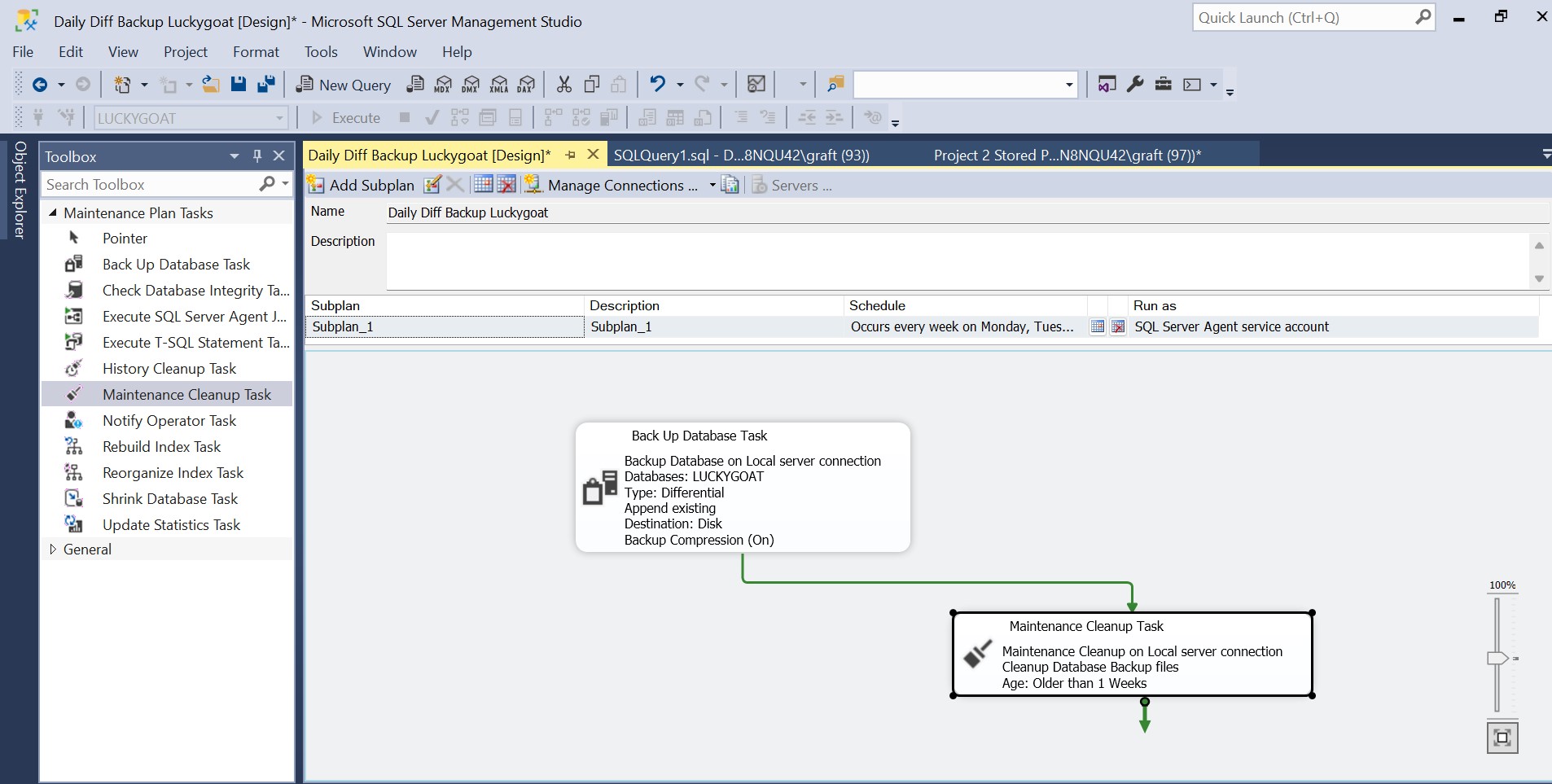Click the Save All toolbar icon
This screenshot has width=1552, height=784.
pyautogui.click(x=265, y=84)
